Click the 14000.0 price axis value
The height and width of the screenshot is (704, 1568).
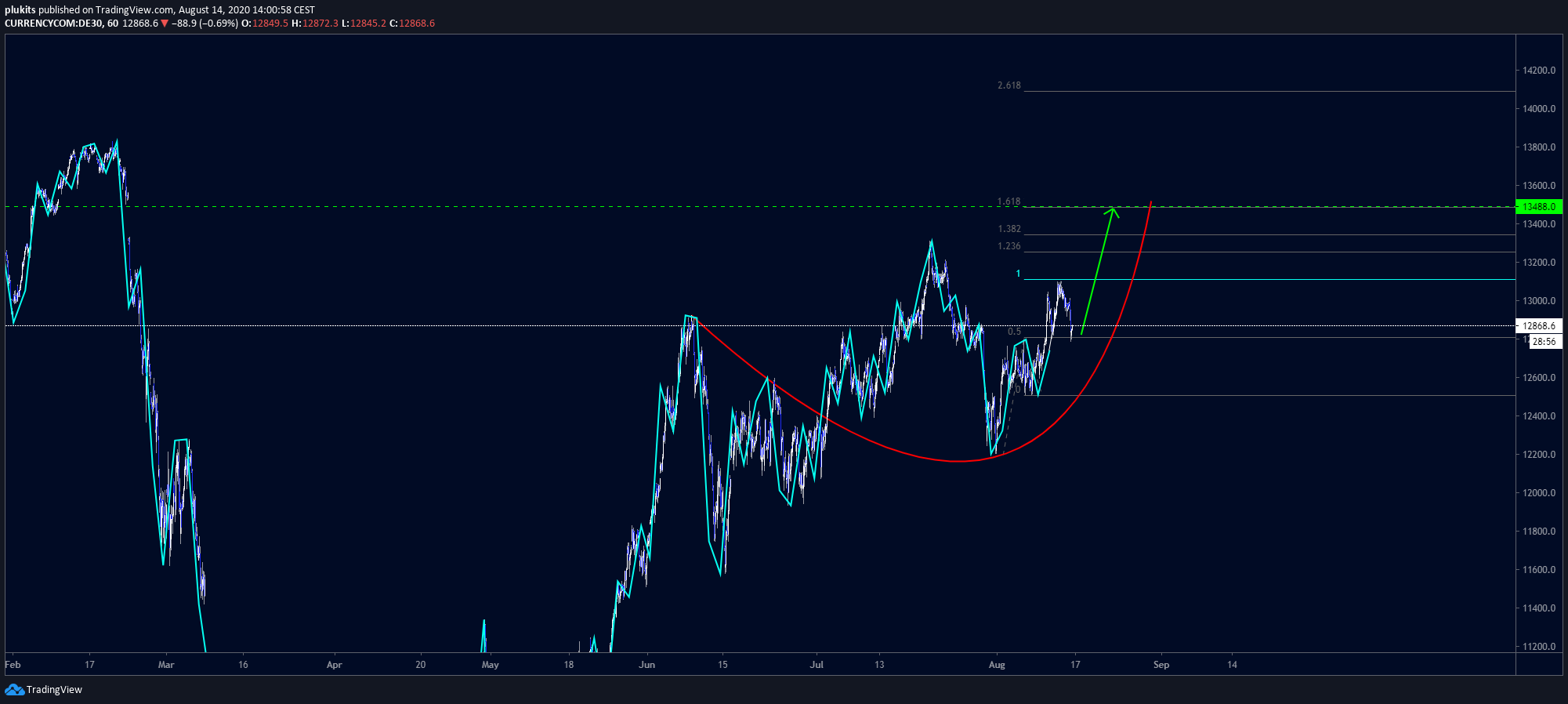(1539, 109)
